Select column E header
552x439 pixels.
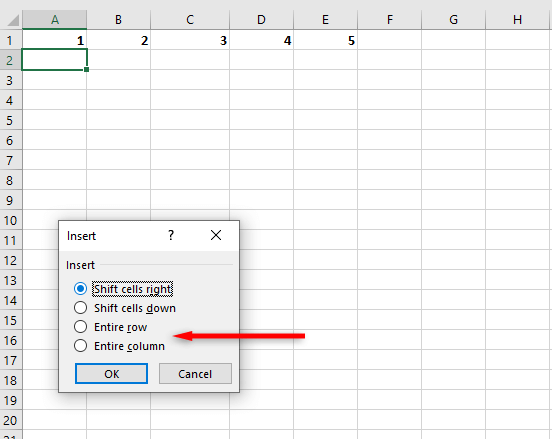click(325, 20)
